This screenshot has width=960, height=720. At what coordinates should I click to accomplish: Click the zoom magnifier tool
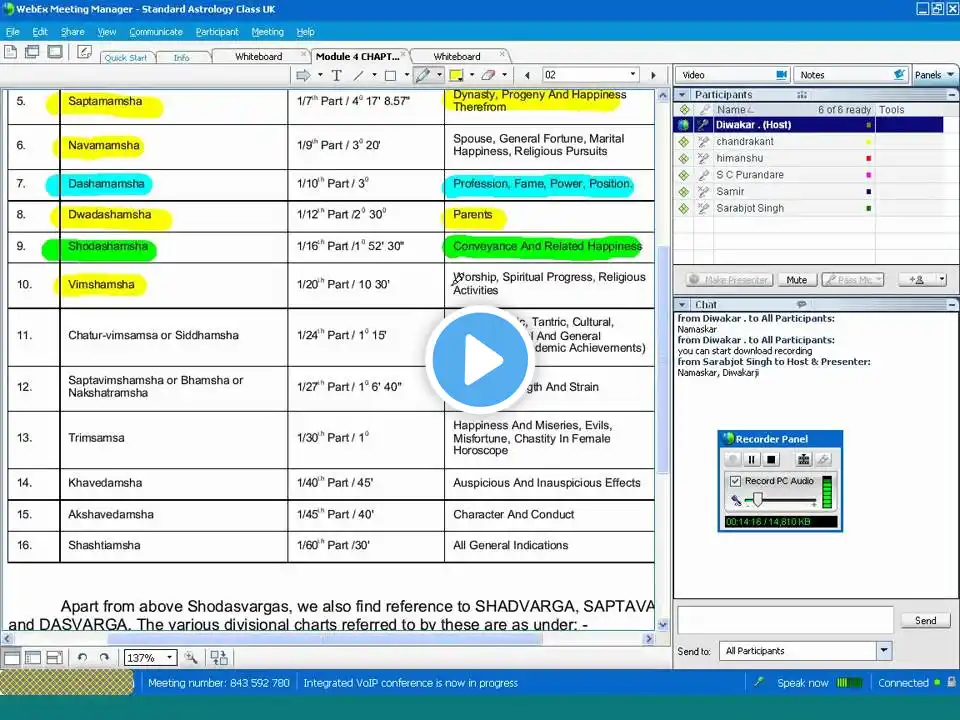click(191, 658)
